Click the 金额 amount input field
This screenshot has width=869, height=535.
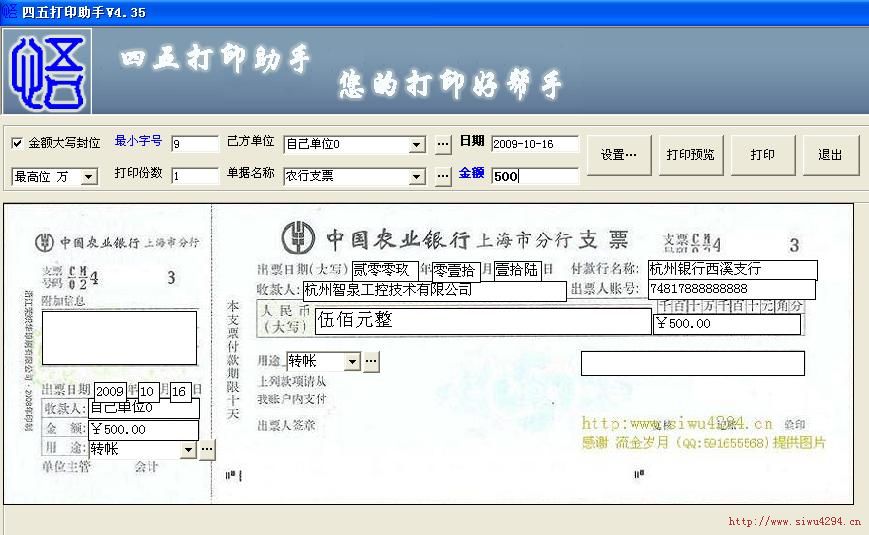coord(534,176)
